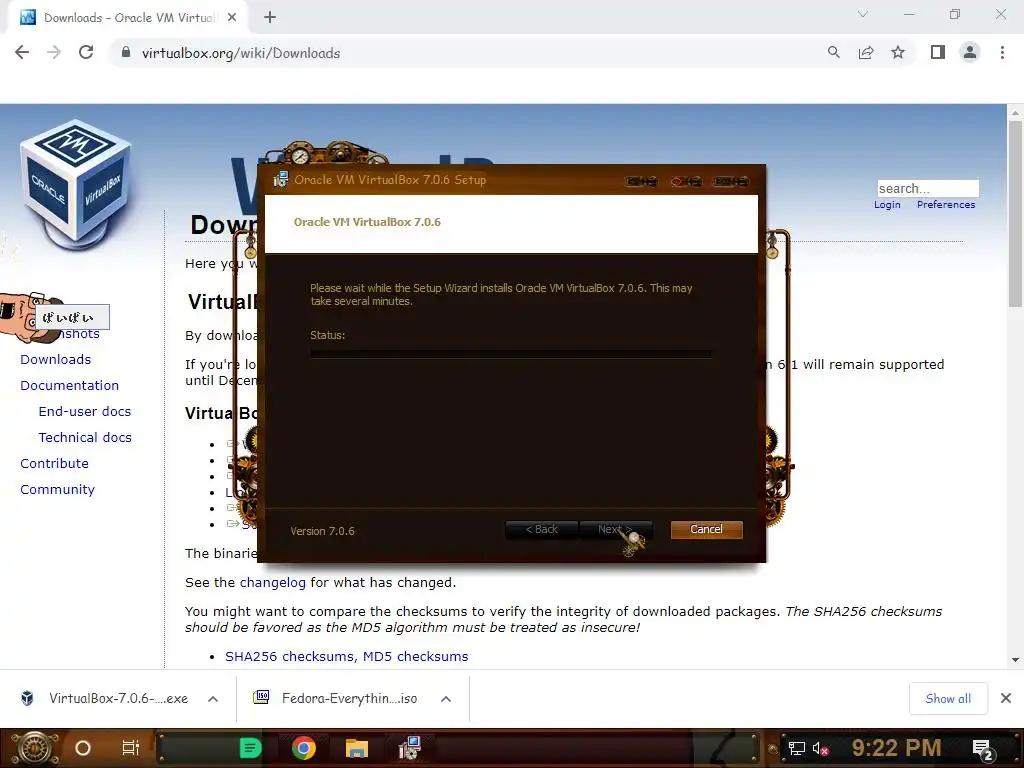
Task: Click the installer status progress bar
Action: 511,354
